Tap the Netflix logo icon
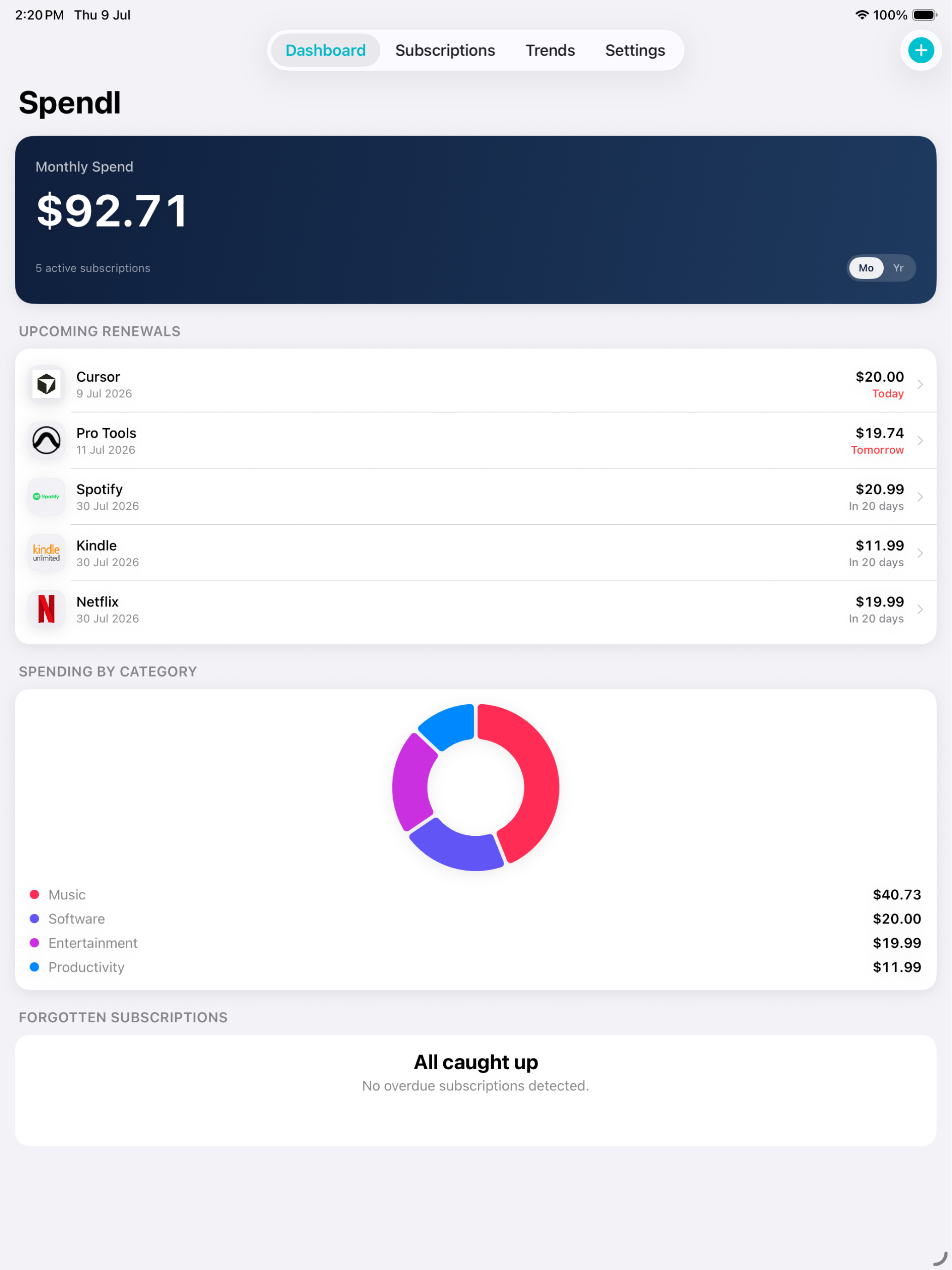 click(47, 609)
